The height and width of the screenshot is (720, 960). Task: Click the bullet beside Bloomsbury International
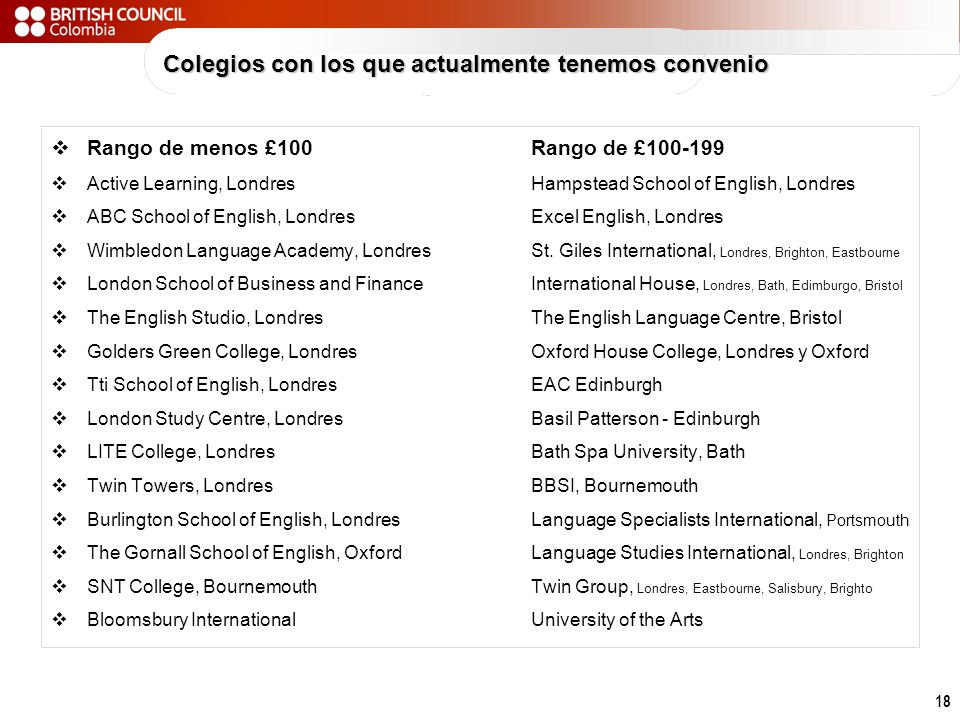60,620
